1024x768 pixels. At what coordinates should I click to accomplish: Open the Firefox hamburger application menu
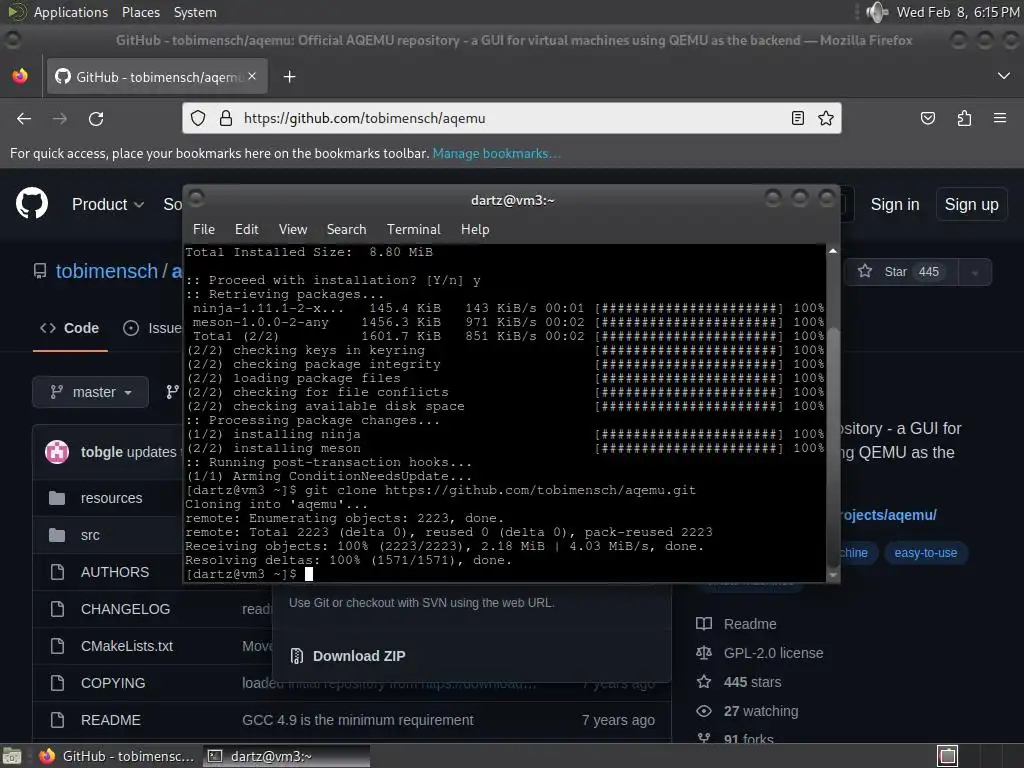pos(1000,118)
